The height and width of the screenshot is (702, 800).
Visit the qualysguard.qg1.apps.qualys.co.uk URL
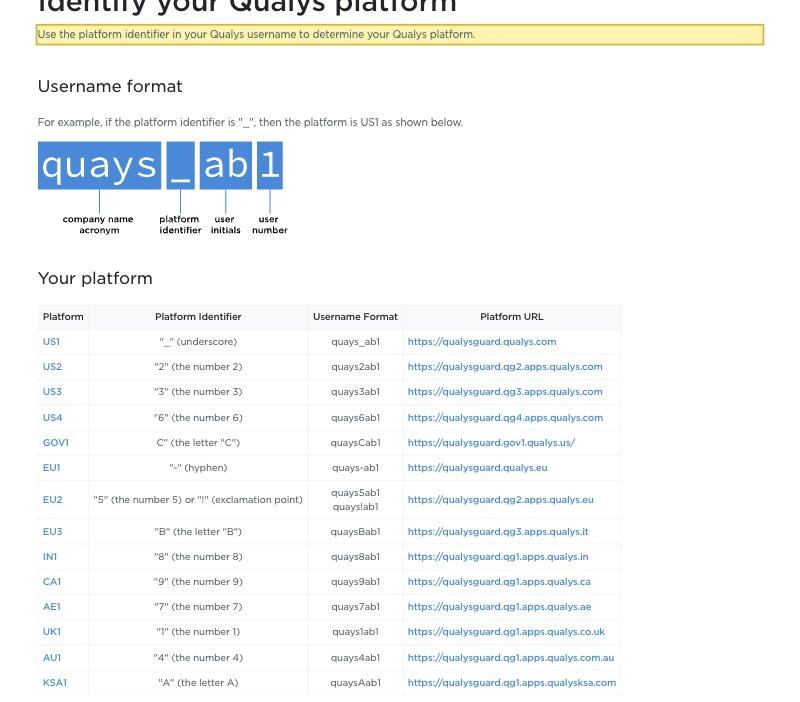pyautogui.click(x=506, y=632)
